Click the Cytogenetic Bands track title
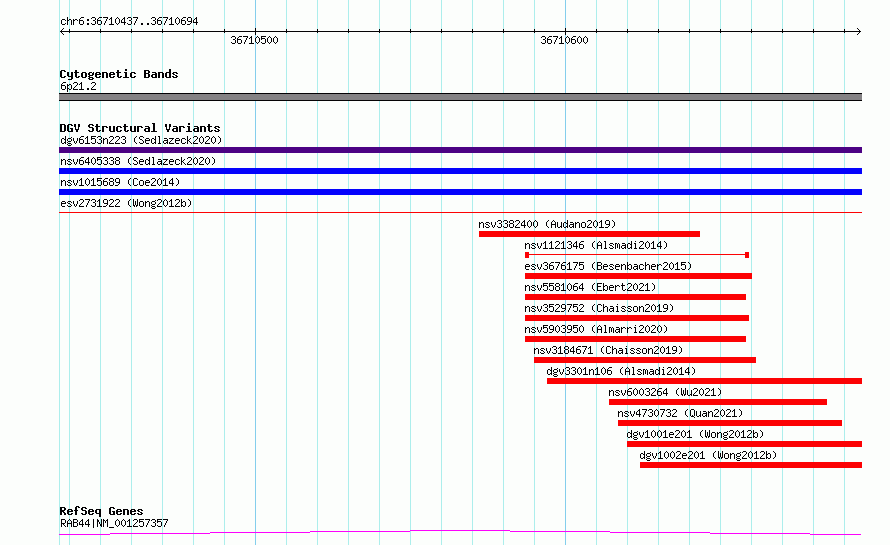 point(119,74)
